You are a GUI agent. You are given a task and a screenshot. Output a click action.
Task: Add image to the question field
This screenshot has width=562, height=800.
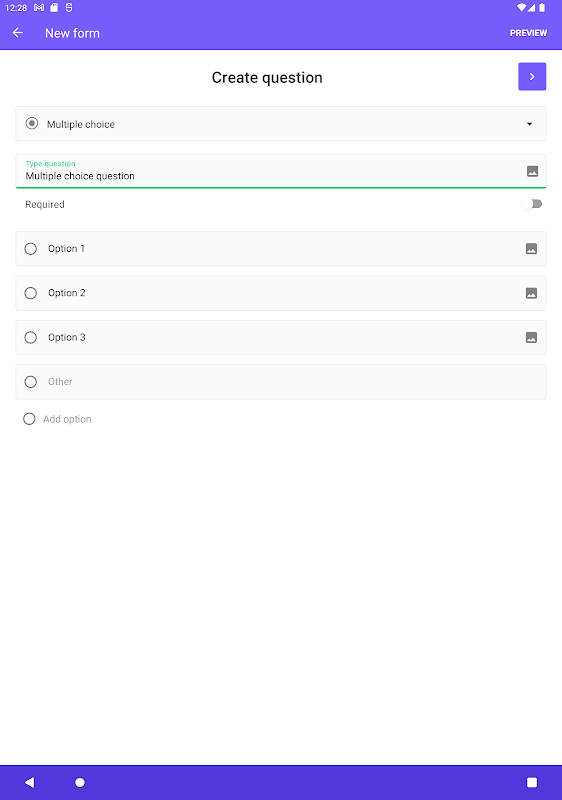tap(532, 171)
